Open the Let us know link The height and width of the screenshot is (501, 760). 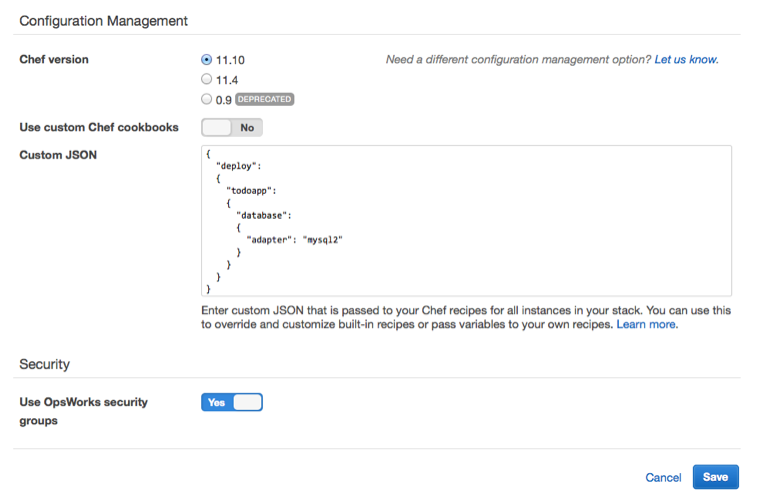coord(686,60)
